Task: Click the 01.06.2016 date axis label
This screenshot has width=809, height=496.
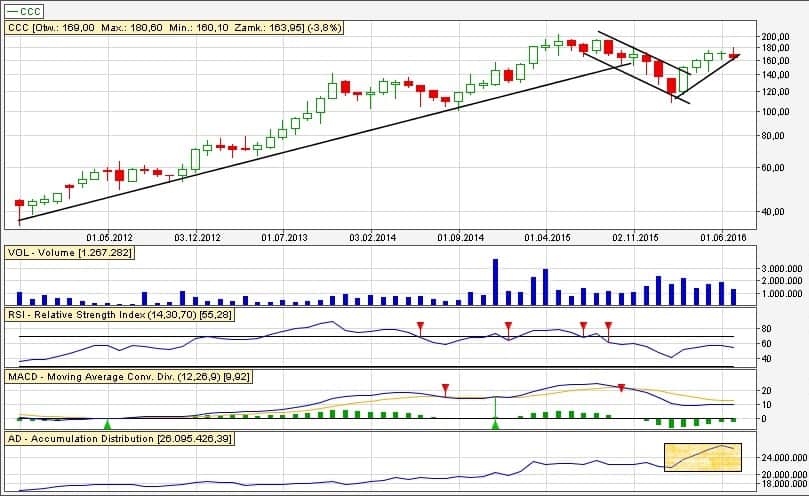Action: coord(723,238)
